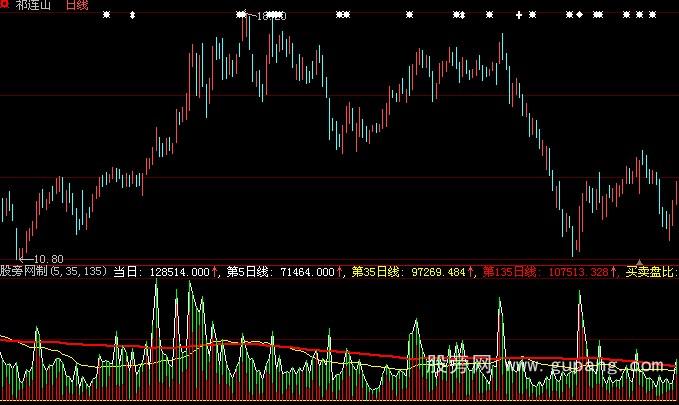Select the 日线 period label

click(x=76, y=6)
